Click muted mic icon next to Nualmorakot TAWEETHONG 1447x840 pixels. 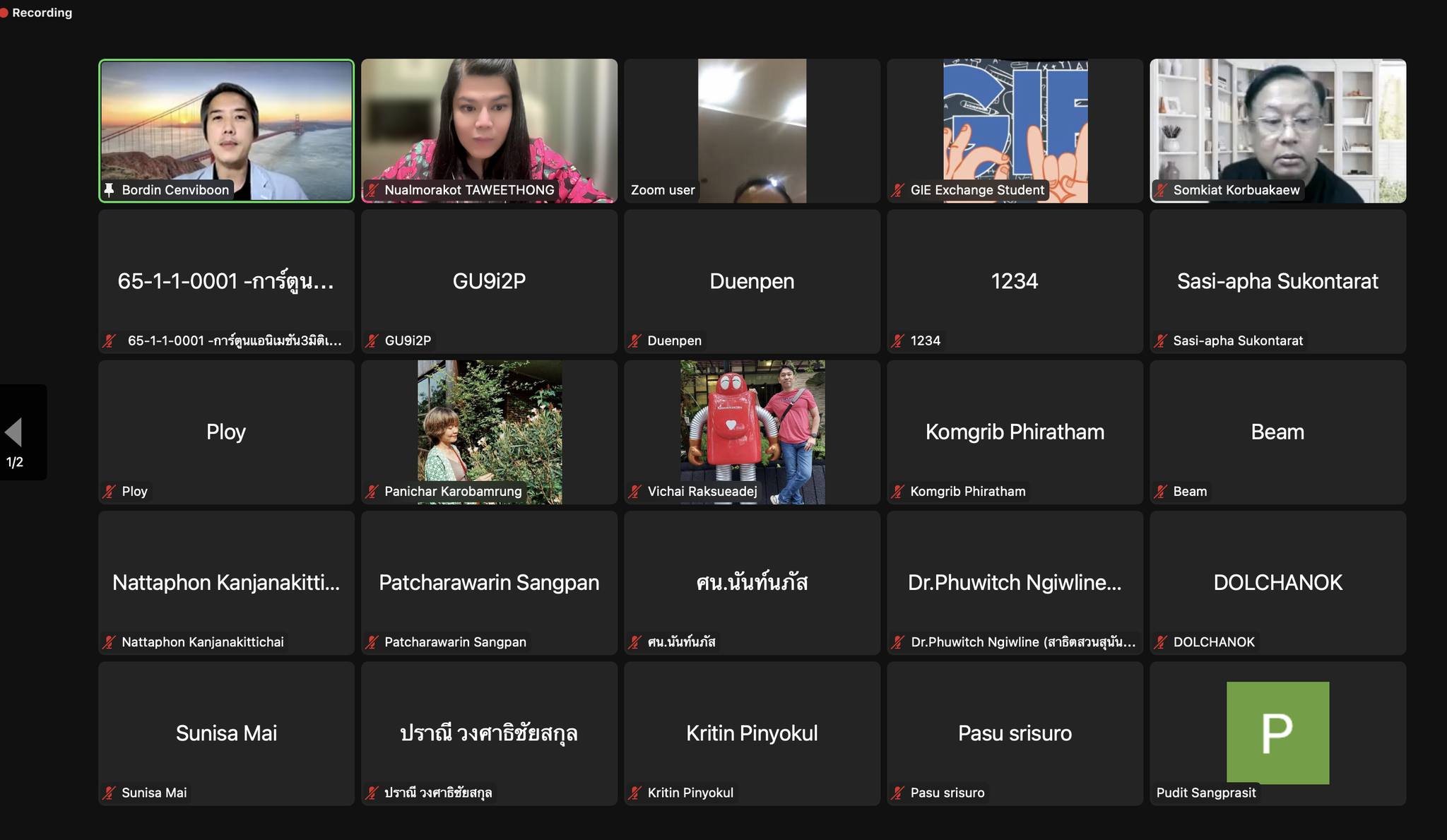(x=372, y=189)
